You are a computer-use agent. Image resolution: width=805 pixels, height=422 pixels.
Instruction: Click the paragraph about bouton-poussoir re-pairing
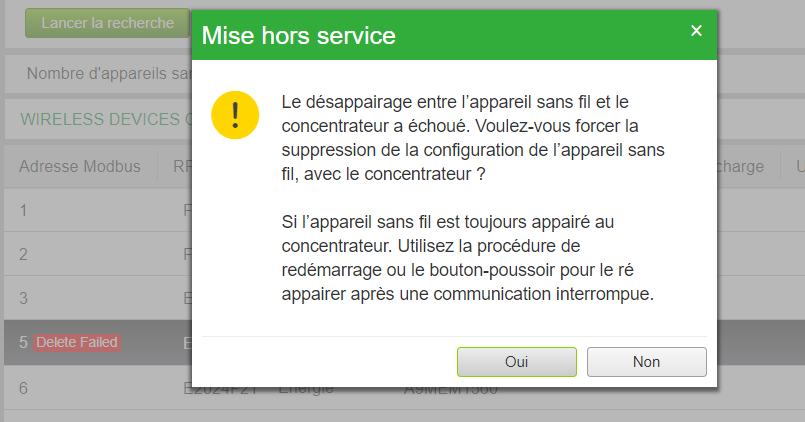tap(468, 258)
